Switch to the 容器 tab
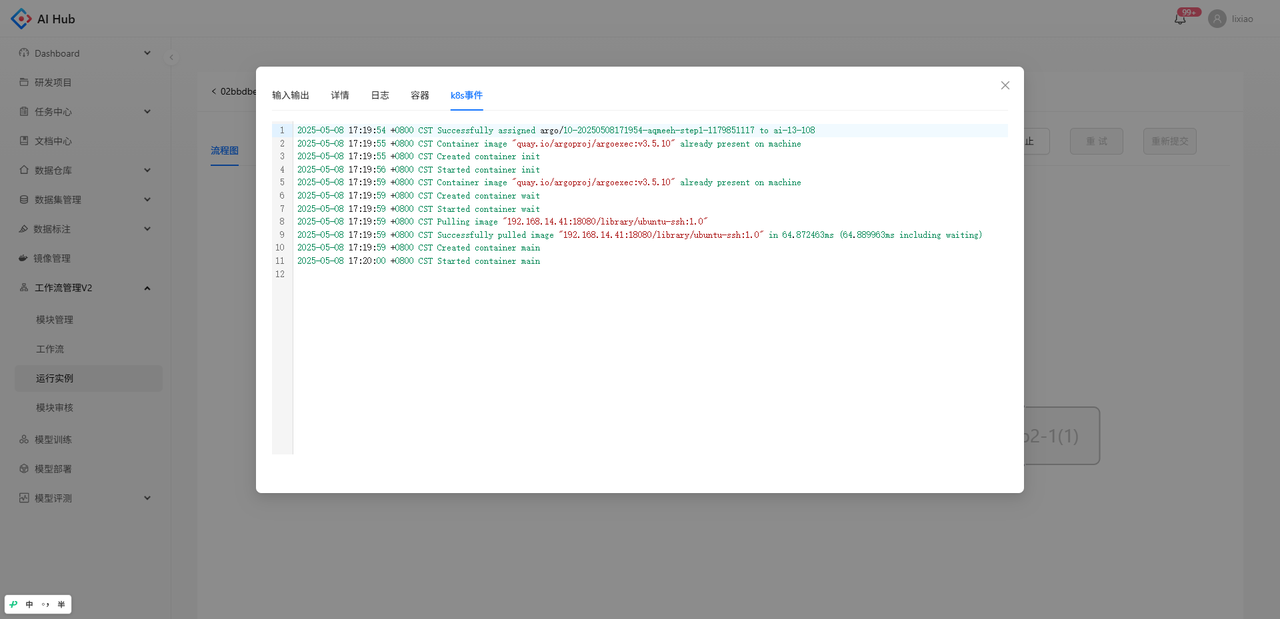Screen dimensions: 1280x619 420,95
